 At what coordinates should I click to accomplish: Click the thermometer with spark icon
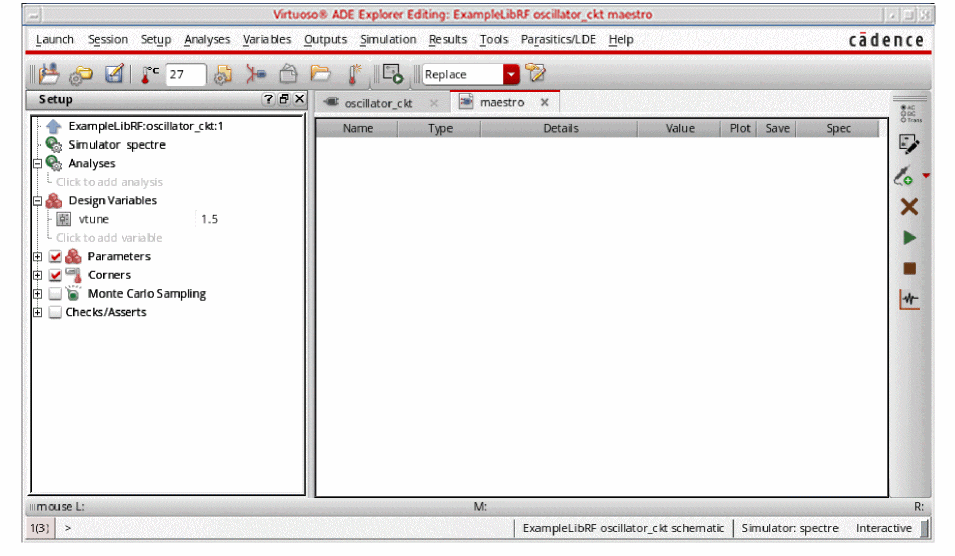pos(354,74)
